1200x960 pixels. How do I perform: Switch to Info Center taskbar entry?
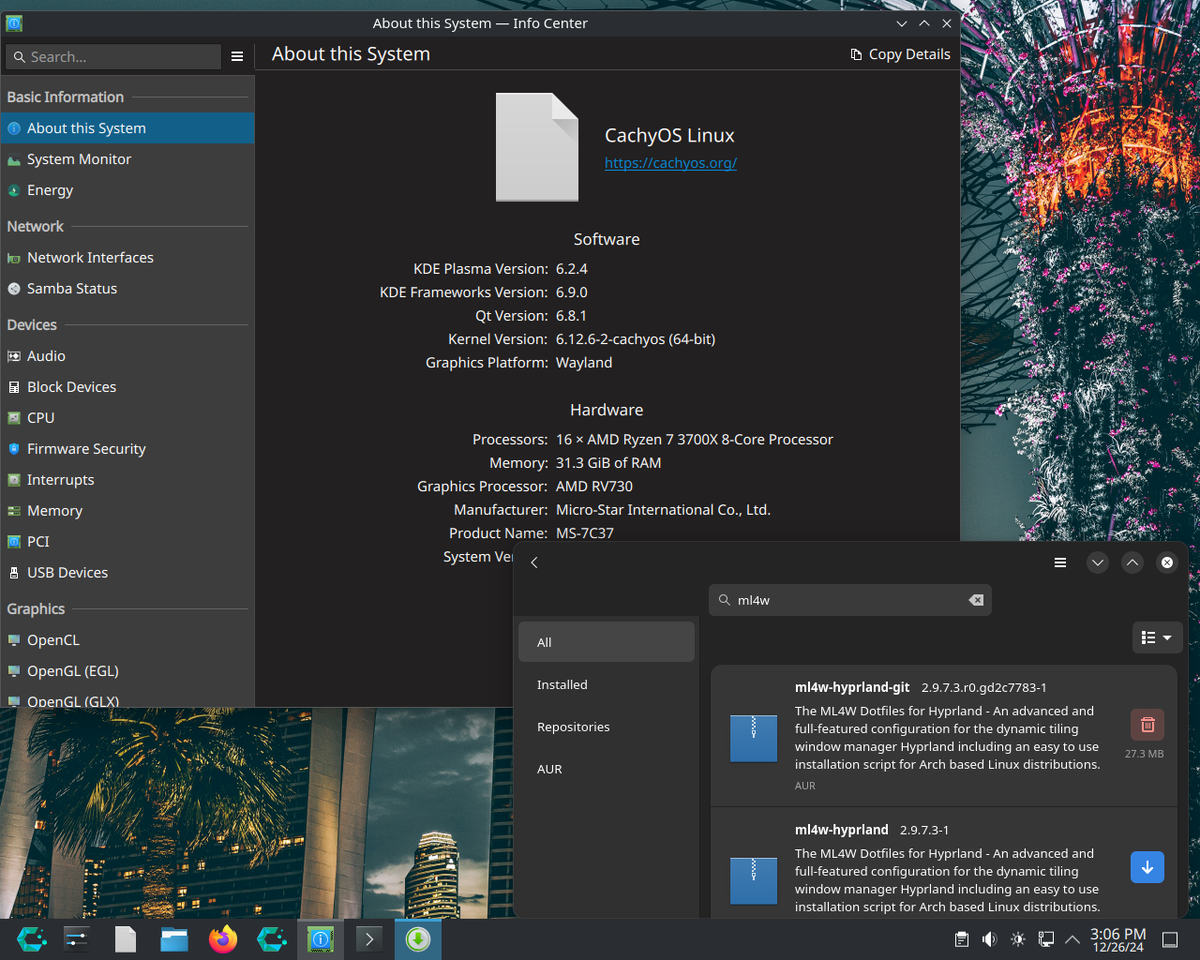pyautogui.click(x=320, y=939)
